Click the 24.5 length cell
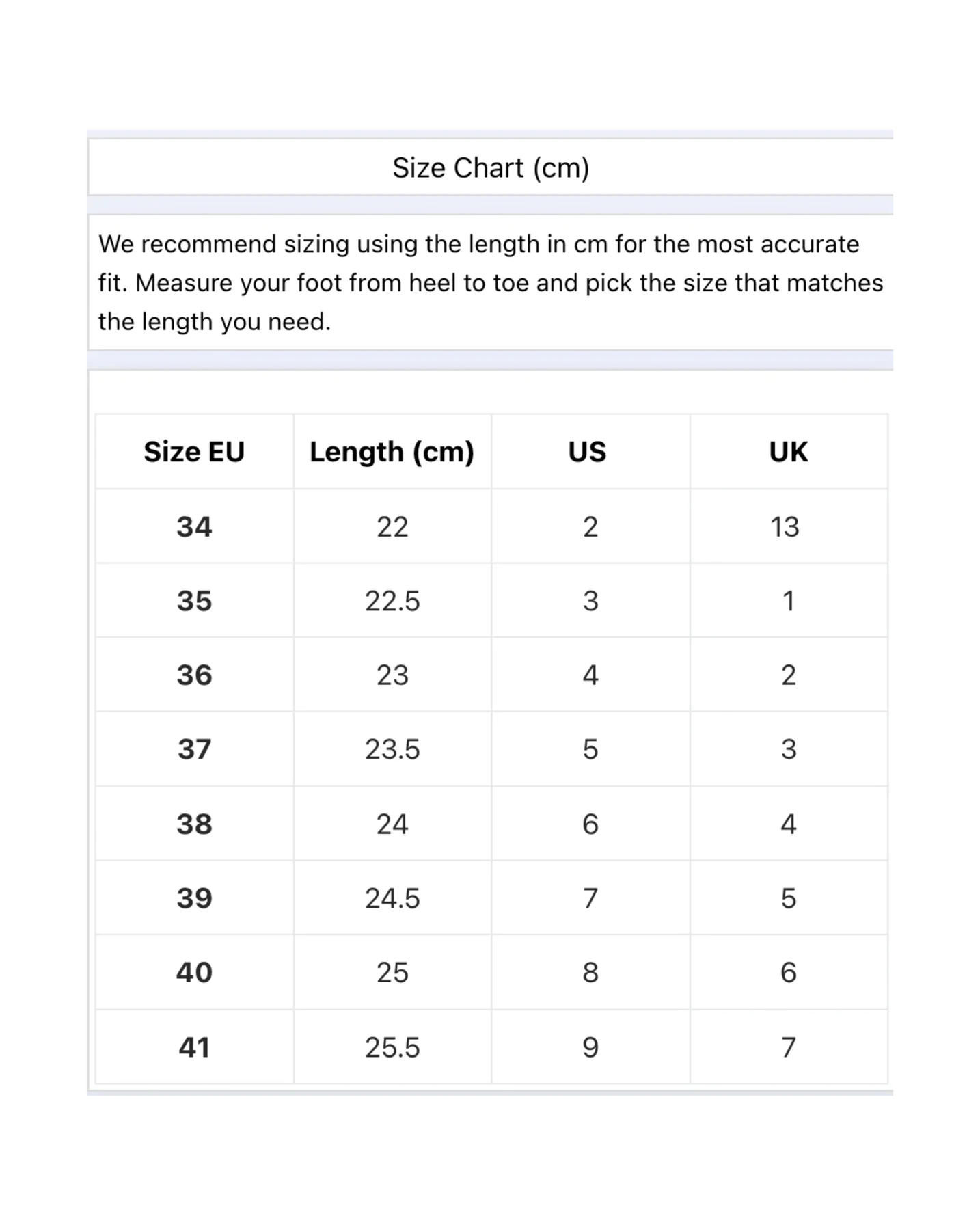Screen dimensions: 980x1225 [x=392, y=898]
